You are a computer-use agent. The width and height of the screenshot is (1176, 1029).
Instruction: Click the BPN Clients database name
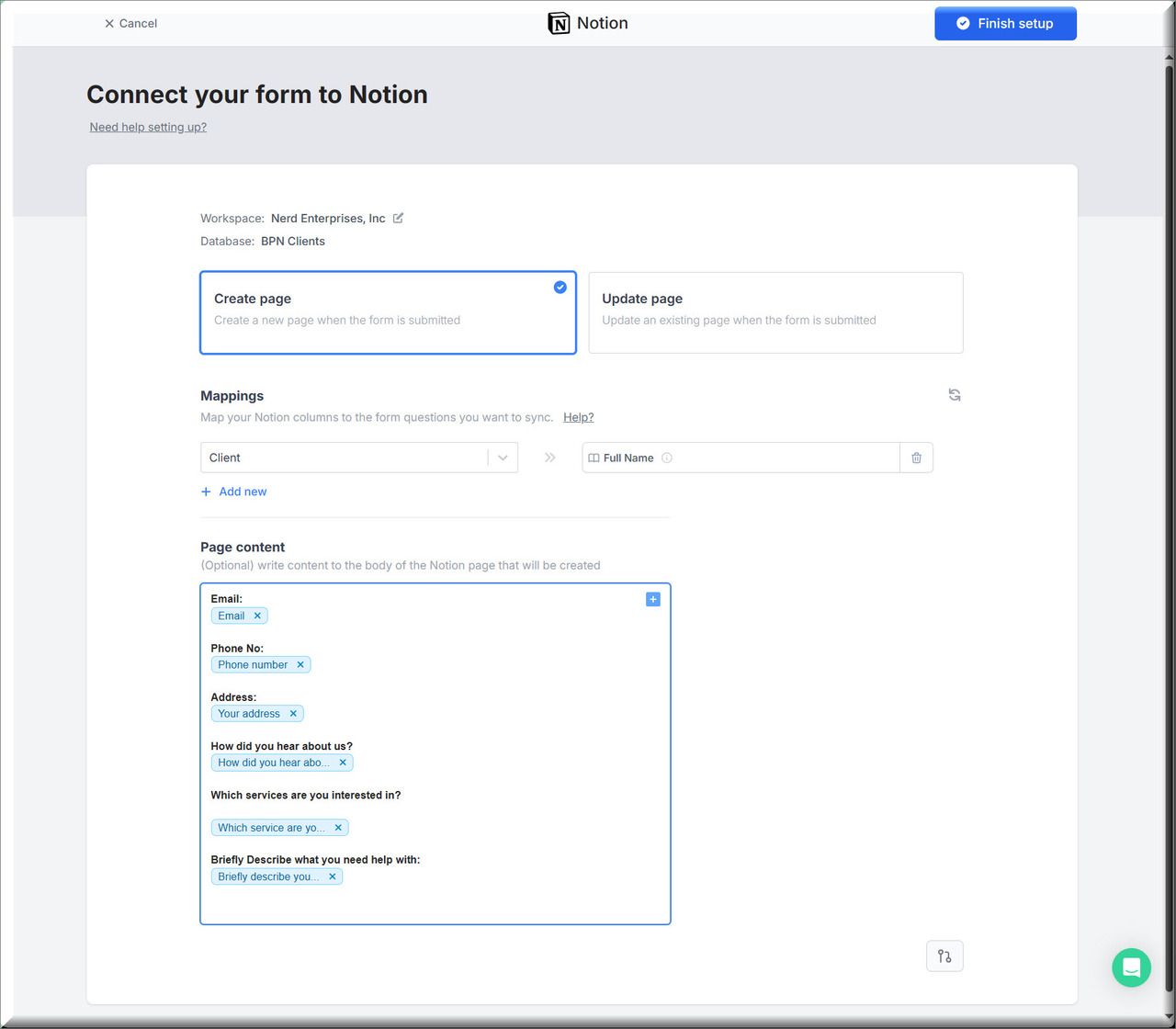pyautogui.click(x=293, y=241)
